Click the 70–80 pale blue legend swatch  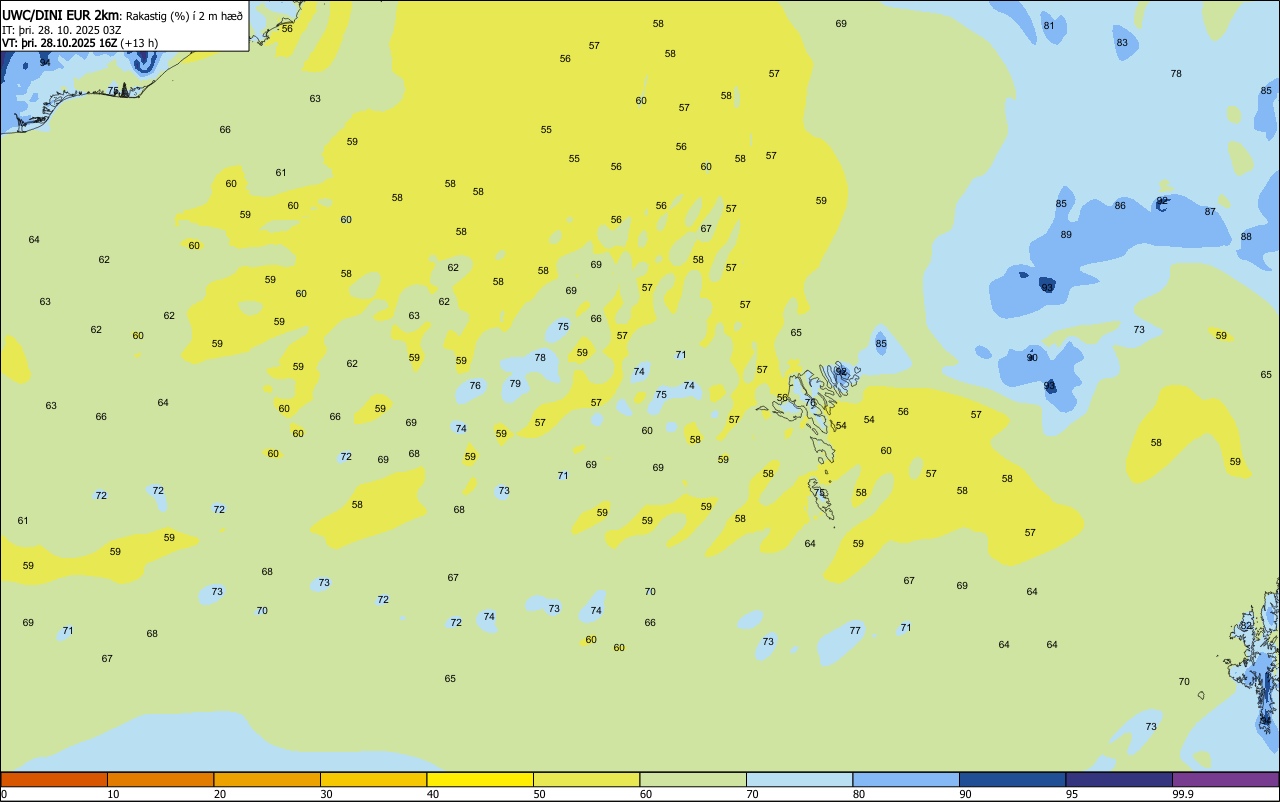click(x=799, y=779)
